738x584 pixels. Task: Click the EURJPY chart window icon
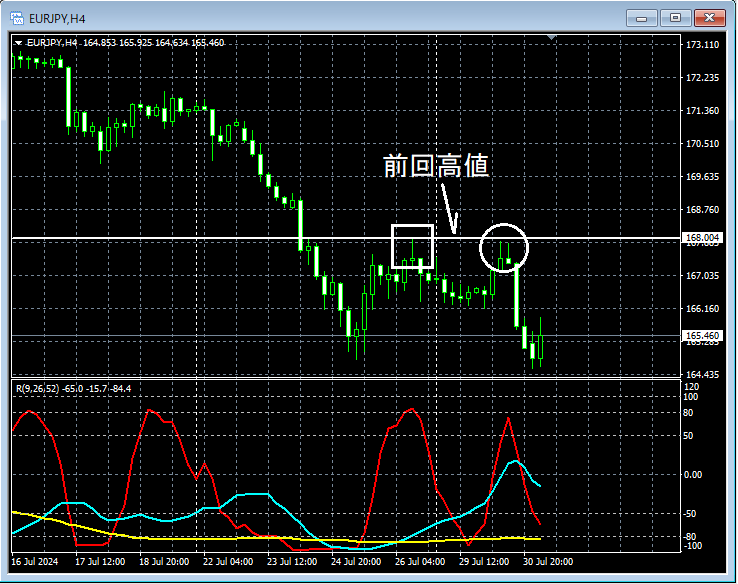pos(17,18)
